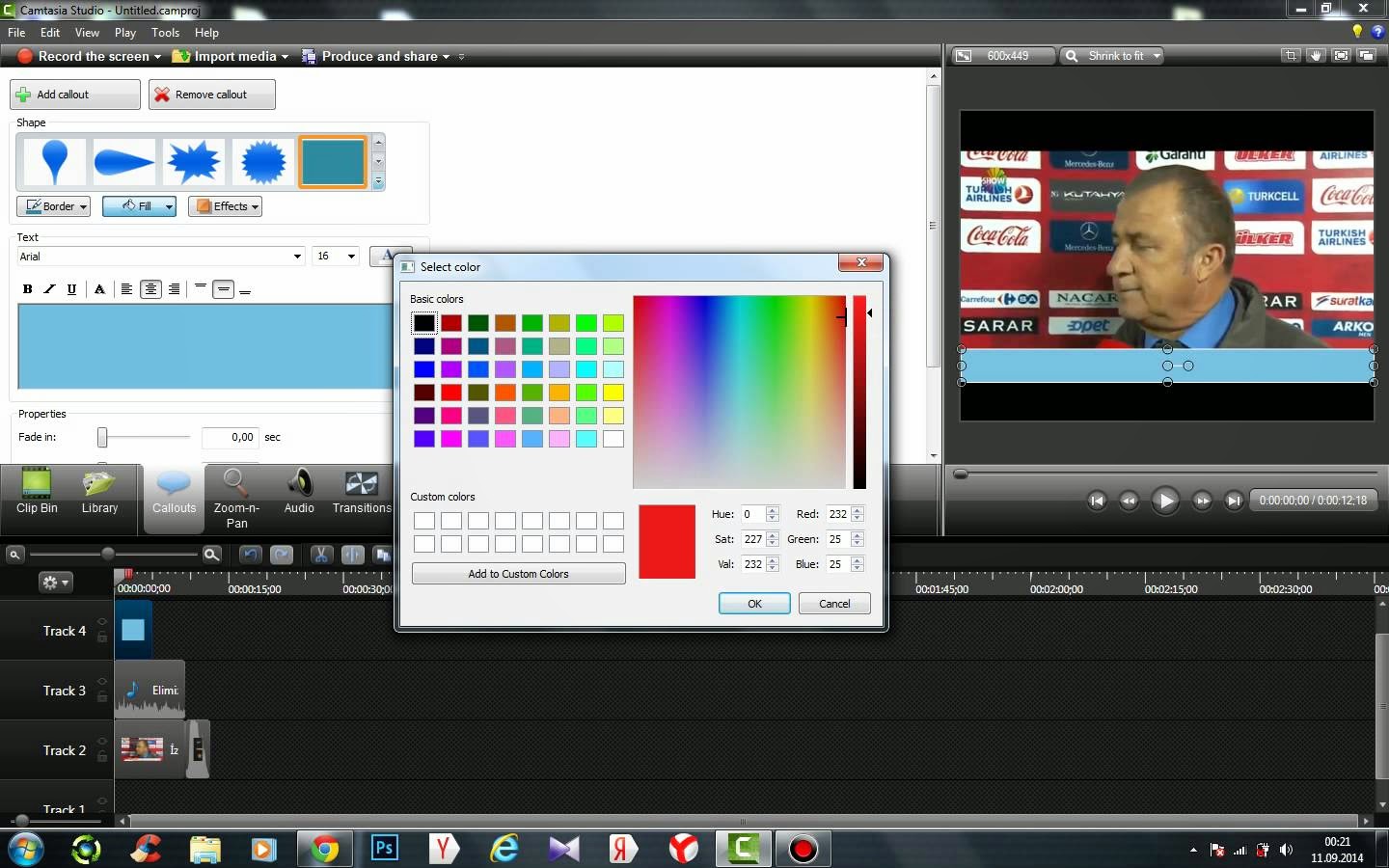Align callout text left
The image size is (1389, 868).
coord(126,289)
